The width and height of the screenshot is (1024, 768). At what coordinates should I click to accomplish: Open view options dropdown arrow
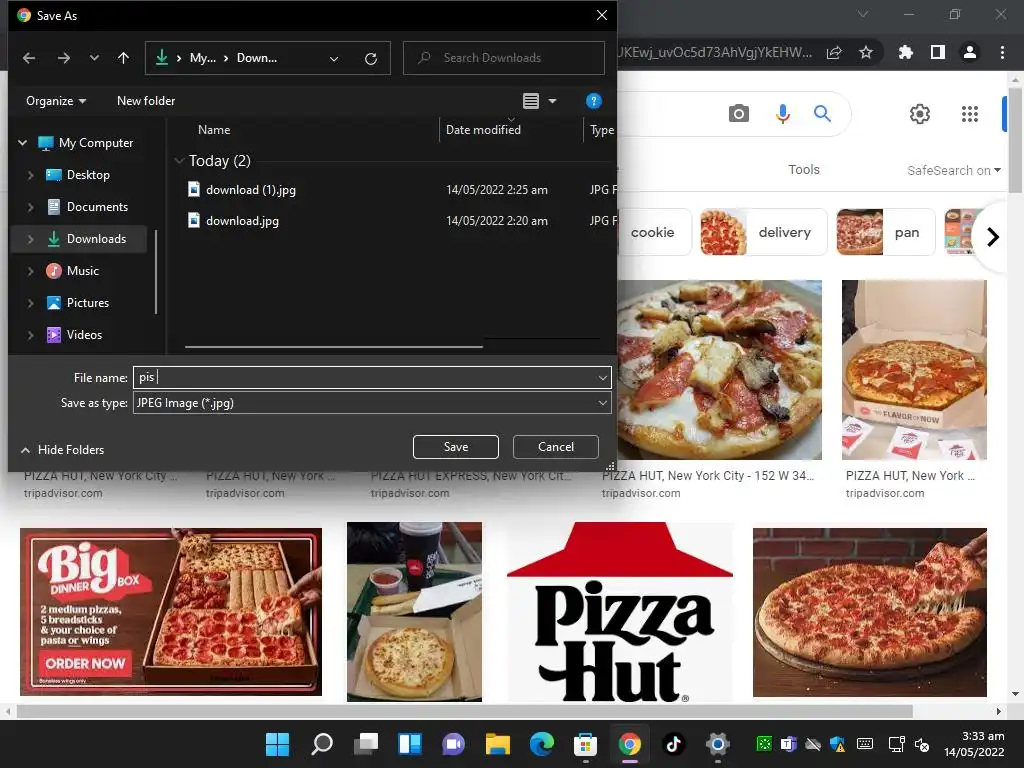tap(552, 101)
